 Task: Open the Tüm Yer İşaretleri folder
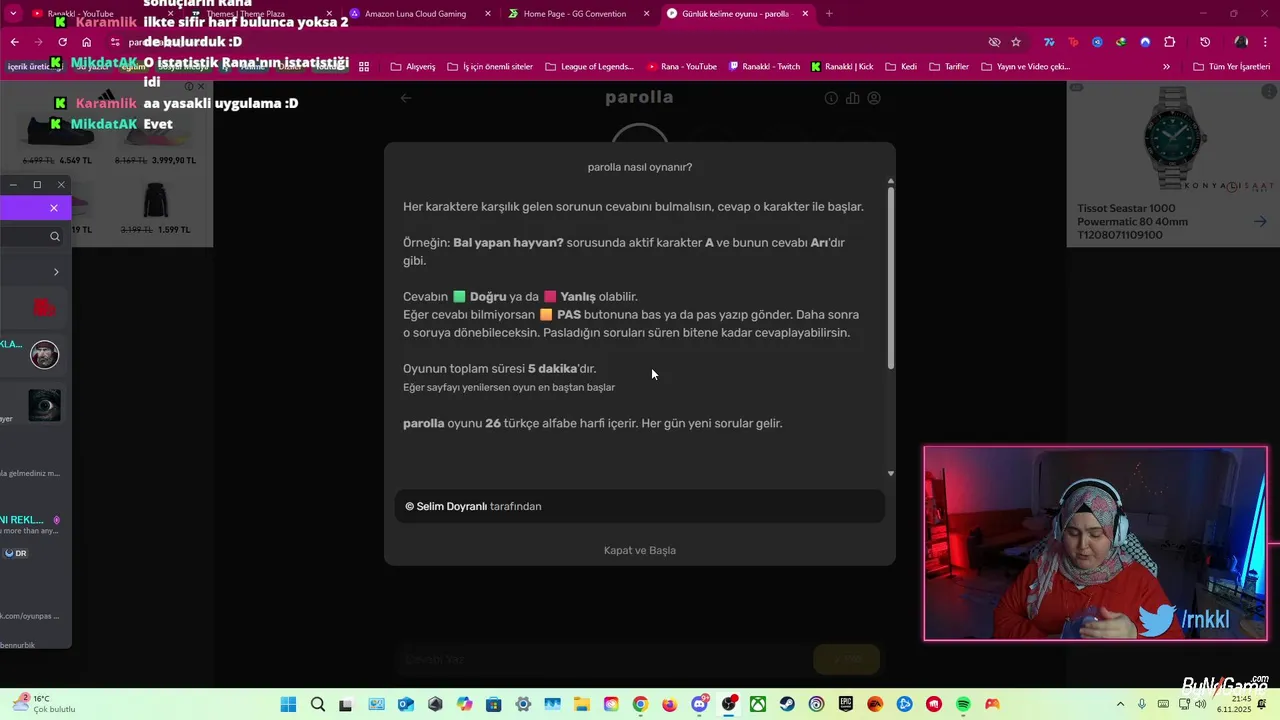1231,67
